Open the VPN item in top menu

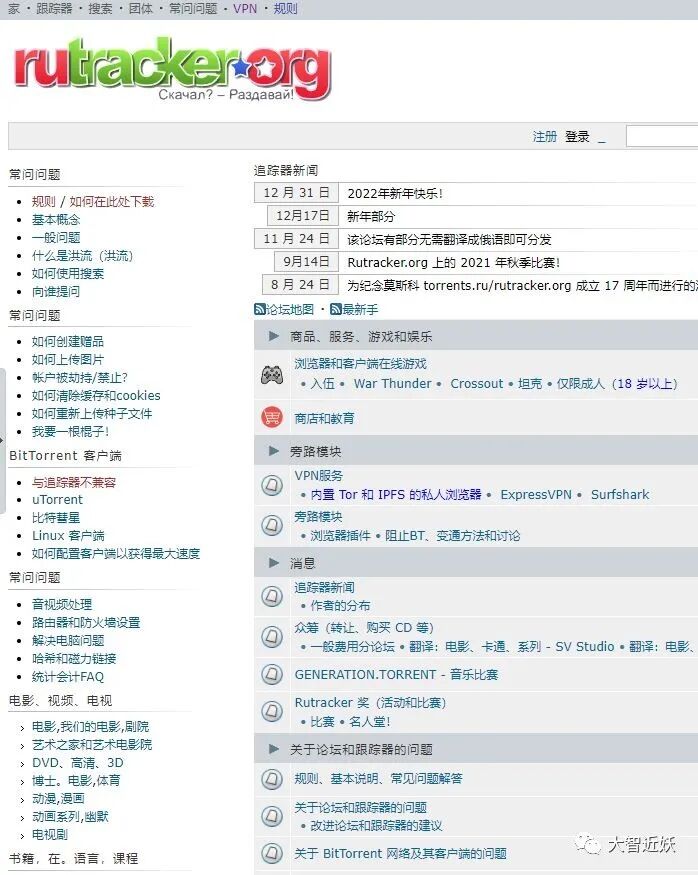click(x=245, y=9)
